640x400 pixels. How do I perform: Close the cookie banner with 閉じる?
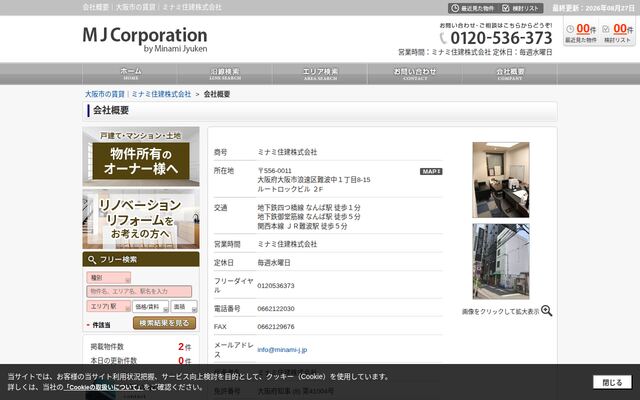click(612, 382)
